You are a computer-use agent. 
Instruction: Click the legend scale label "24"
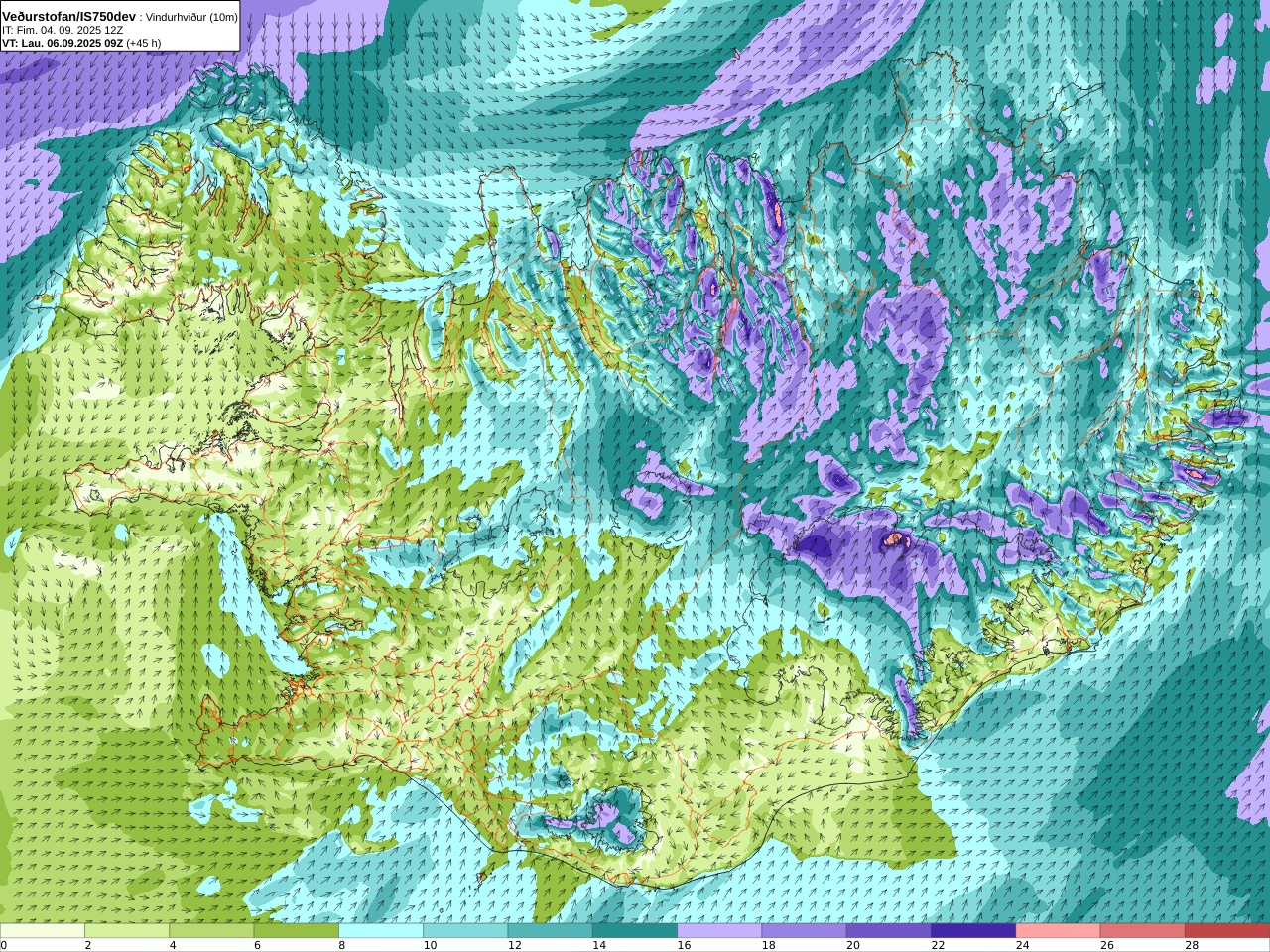1022,945
